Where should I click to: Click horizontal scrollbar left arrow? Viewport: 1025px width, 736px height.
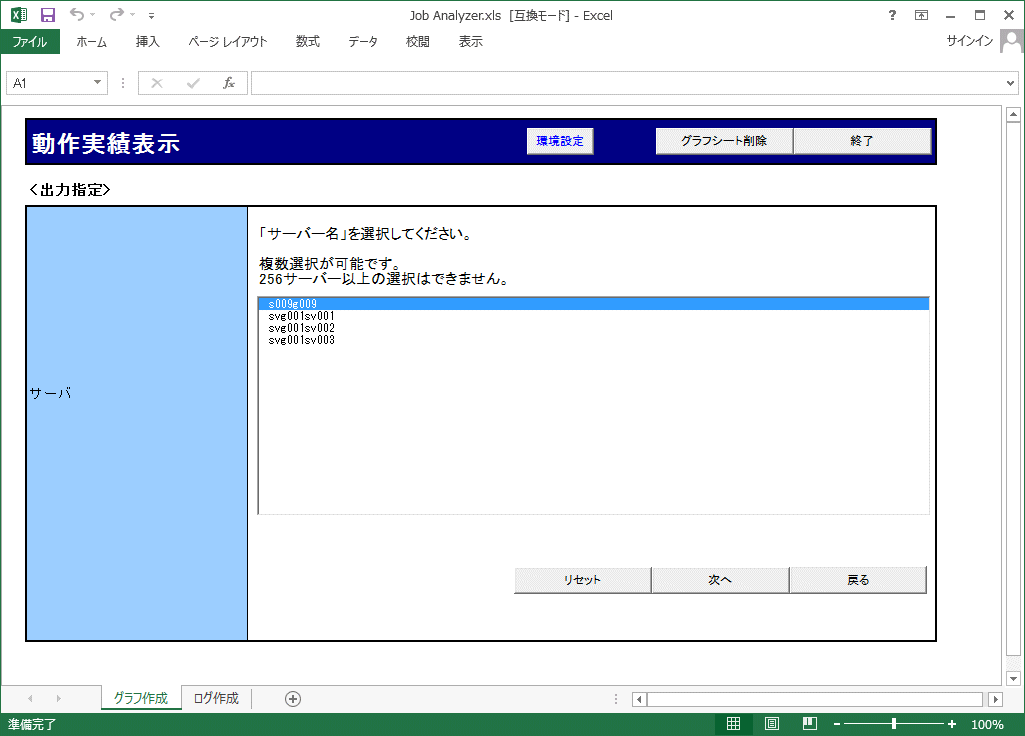pyautogui.click(x=640, y=699)
